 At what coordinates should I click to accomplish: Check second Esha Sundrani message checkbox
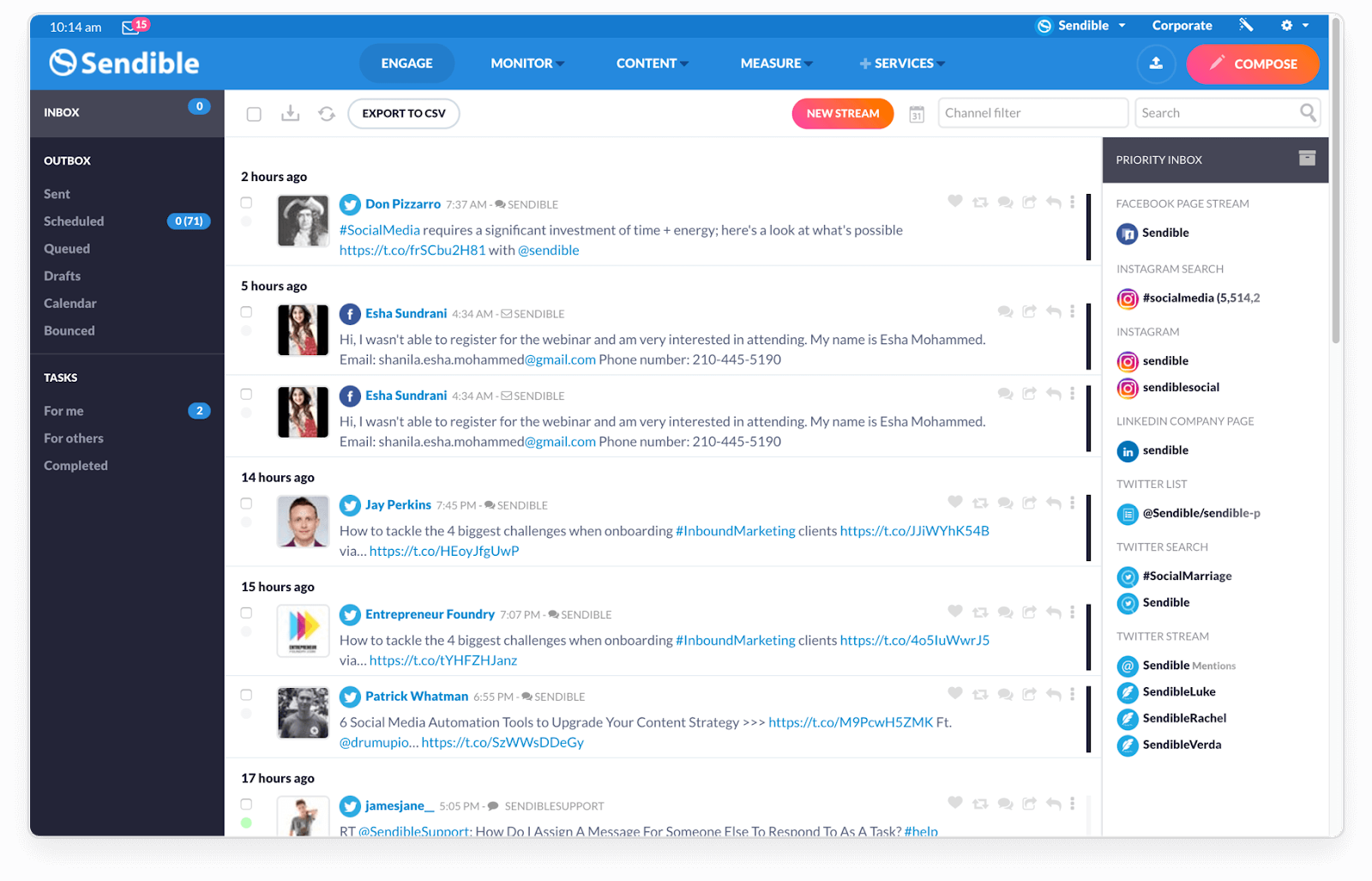[x=246, y=395]
